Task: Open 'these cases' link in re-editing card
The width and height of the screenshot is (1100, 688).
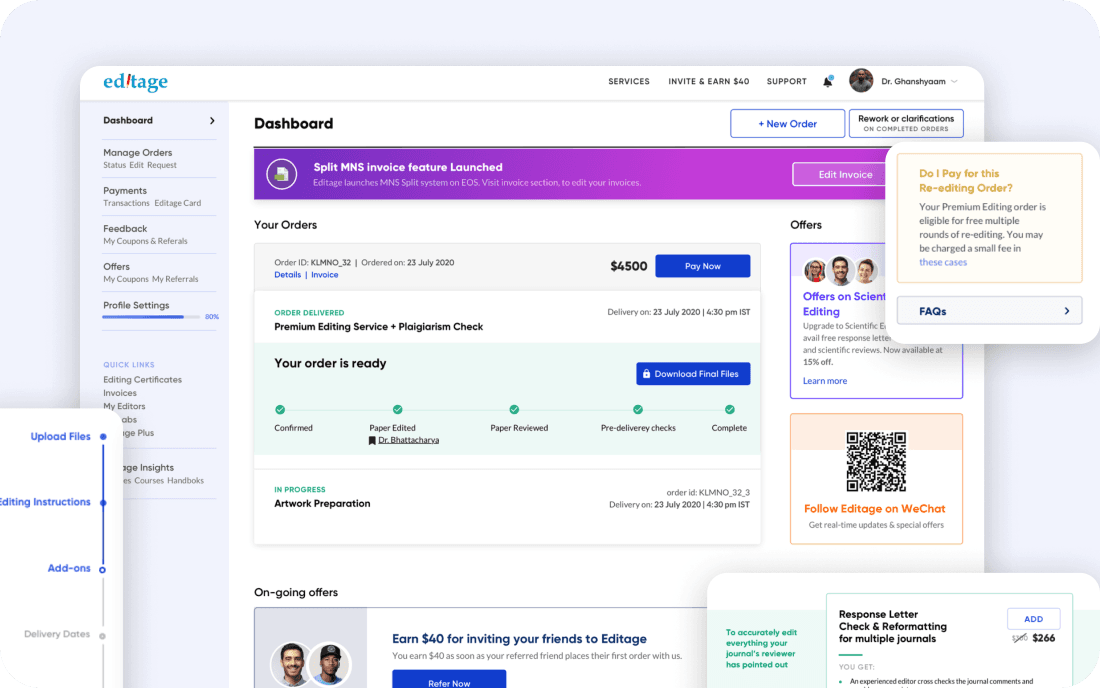Action: click(943, 262)
